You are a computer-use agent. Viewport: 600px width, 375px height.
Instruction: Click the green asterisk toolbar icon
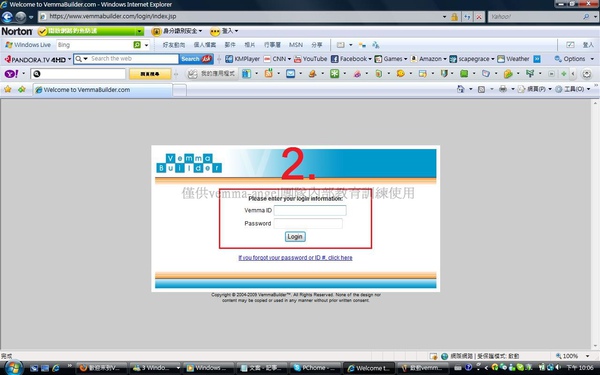click(x=334, y=73)
